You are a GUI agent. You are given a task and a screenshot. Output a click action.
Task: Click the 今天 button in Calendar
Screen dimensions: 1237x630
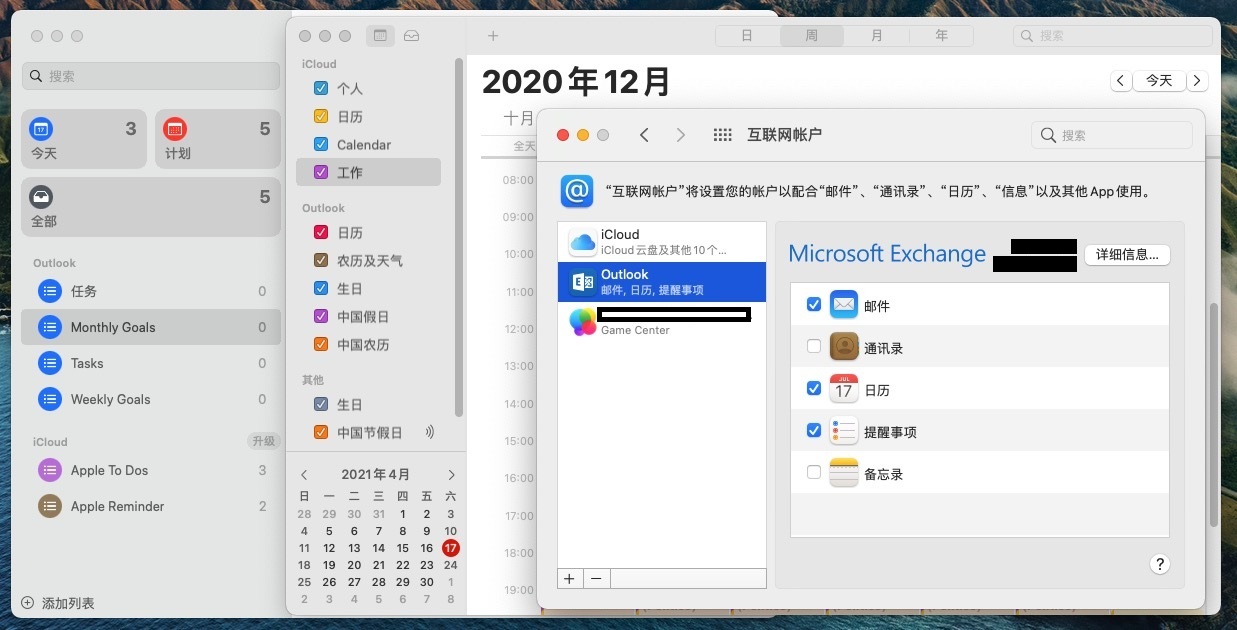[x=1159, y=81]
